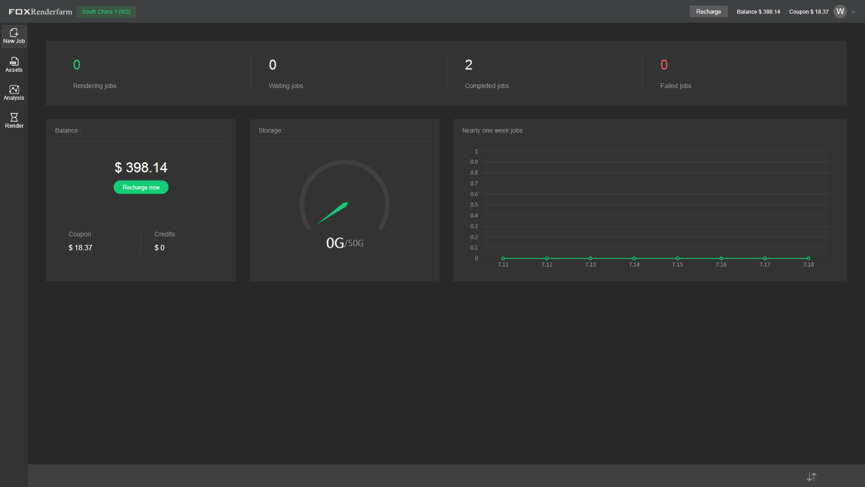Image resolution: width=865 pixels, height=487 pixels.
Task: Click the FoxRenderfarm logo
Action: pyautogui.click(x=40, y=12)
